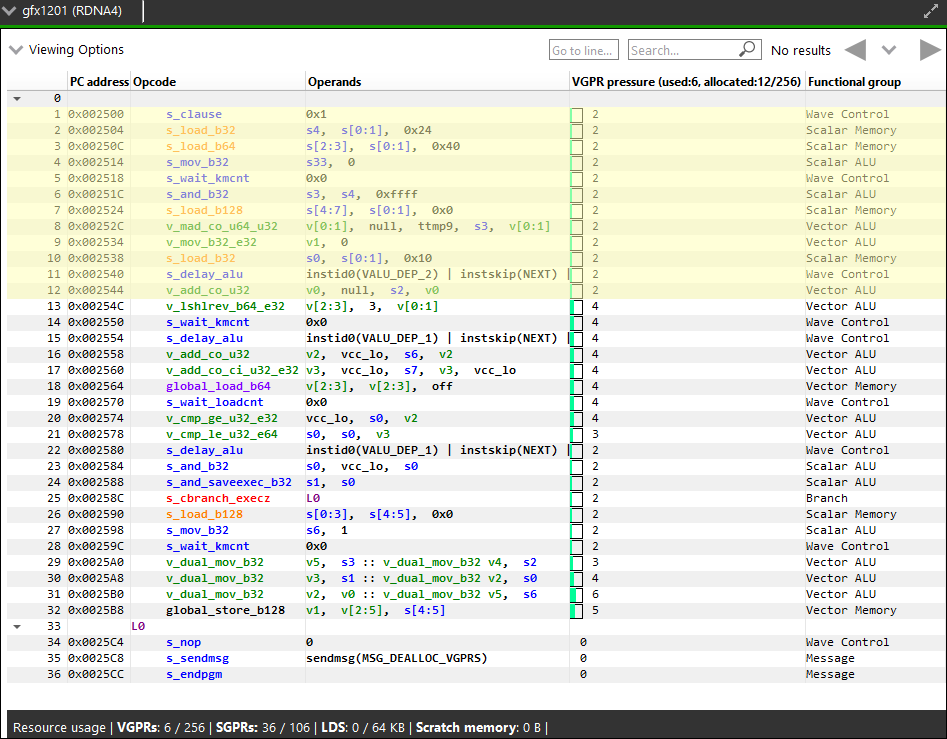
Task: Collapse code block 0 tree arrow
Action: pos(17,98)
